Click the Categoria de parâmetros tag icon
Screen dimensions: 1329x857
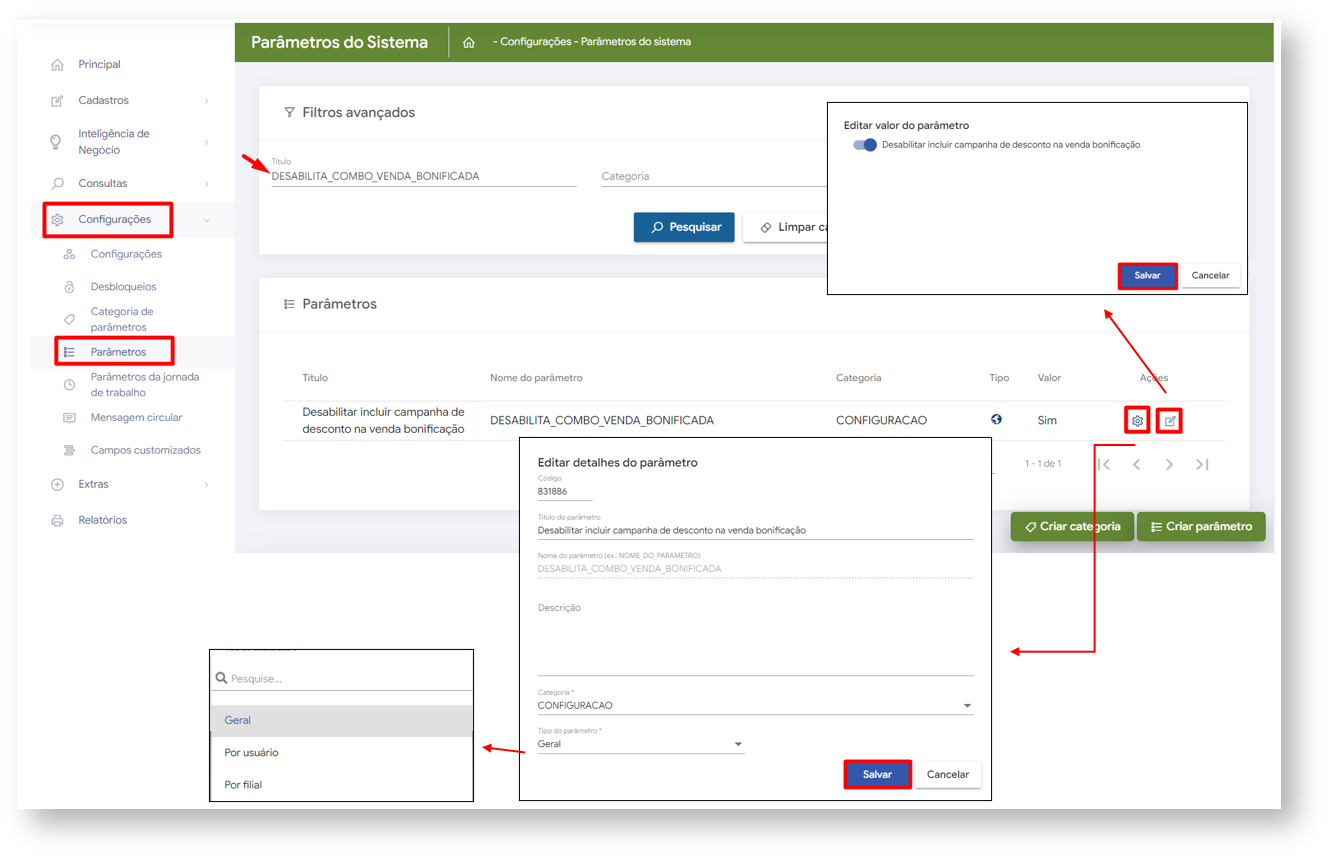tap(69, 320)
